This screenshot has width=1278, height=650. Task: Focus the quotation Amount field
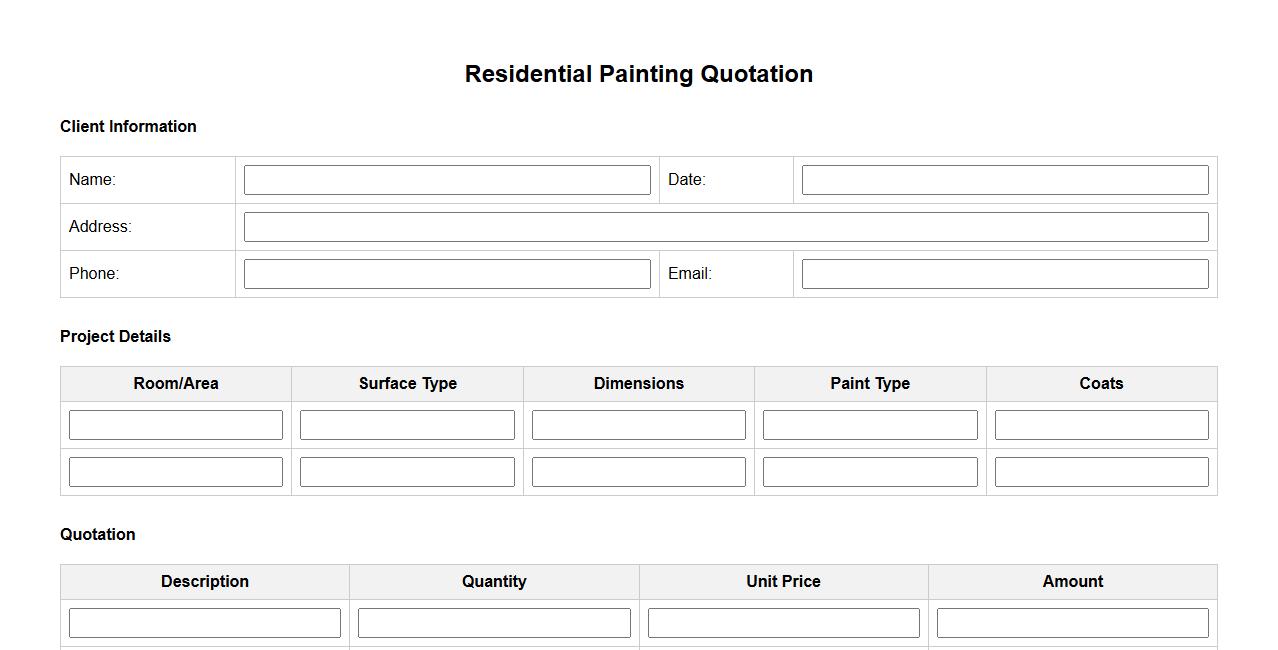(1072, 623)
